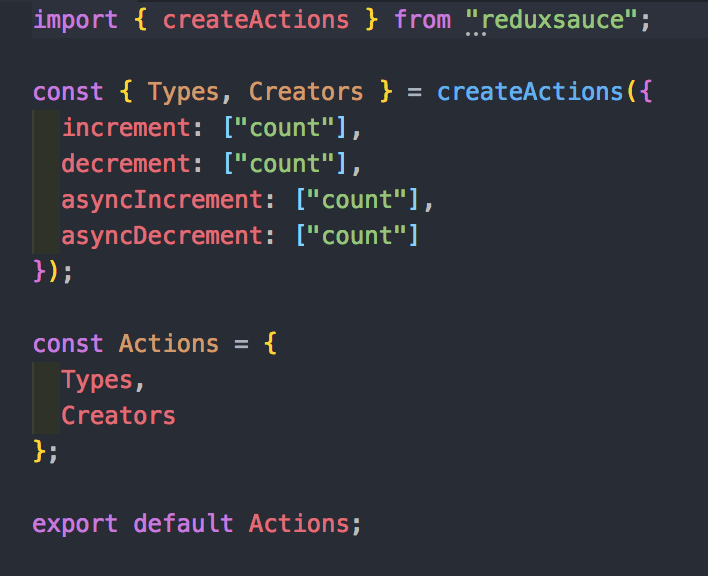Viewport: 708px width, 576px height.
Task: Click the "from" keyword
Action: [422, 20]
